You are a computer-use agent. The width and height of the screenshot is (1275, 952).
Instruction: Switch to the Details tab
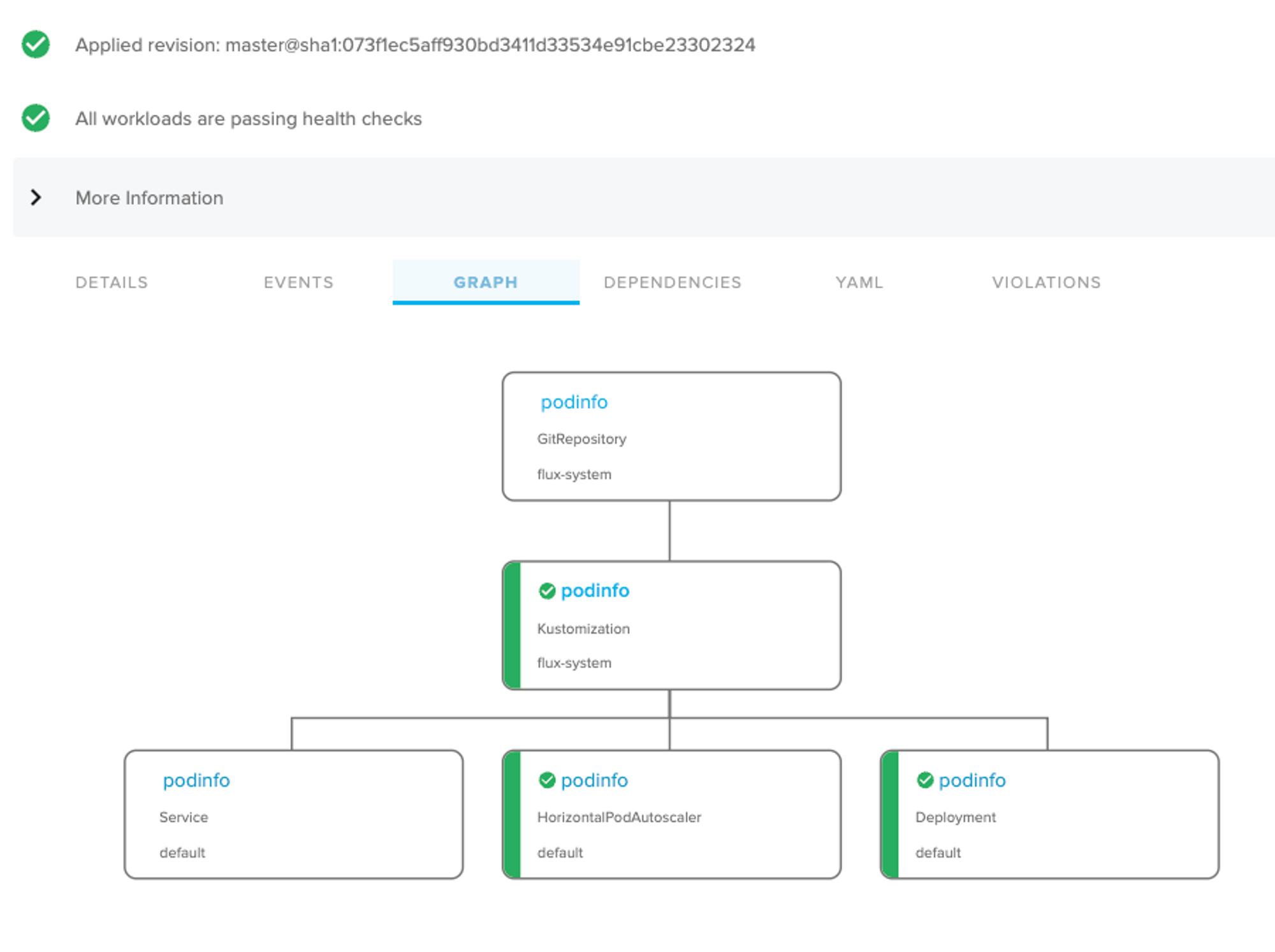112,282
